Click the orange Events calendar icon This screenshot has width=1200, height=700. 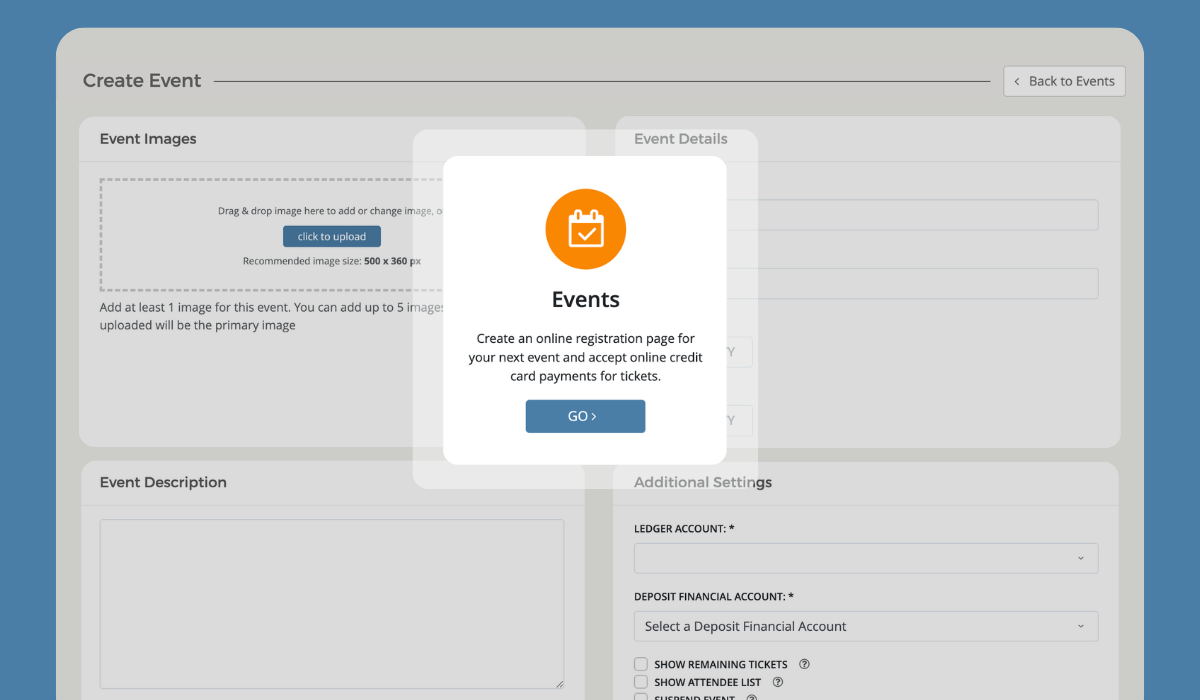pos(585,229)
